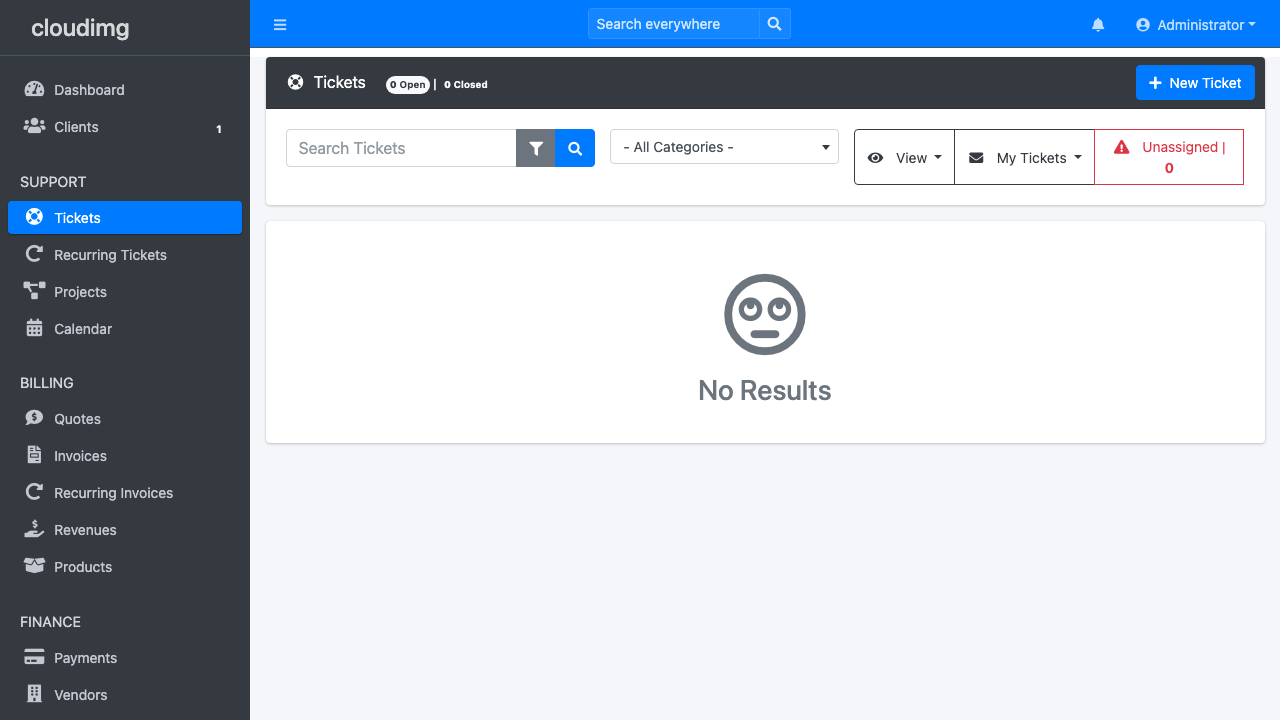Open Revenues page

125,529
